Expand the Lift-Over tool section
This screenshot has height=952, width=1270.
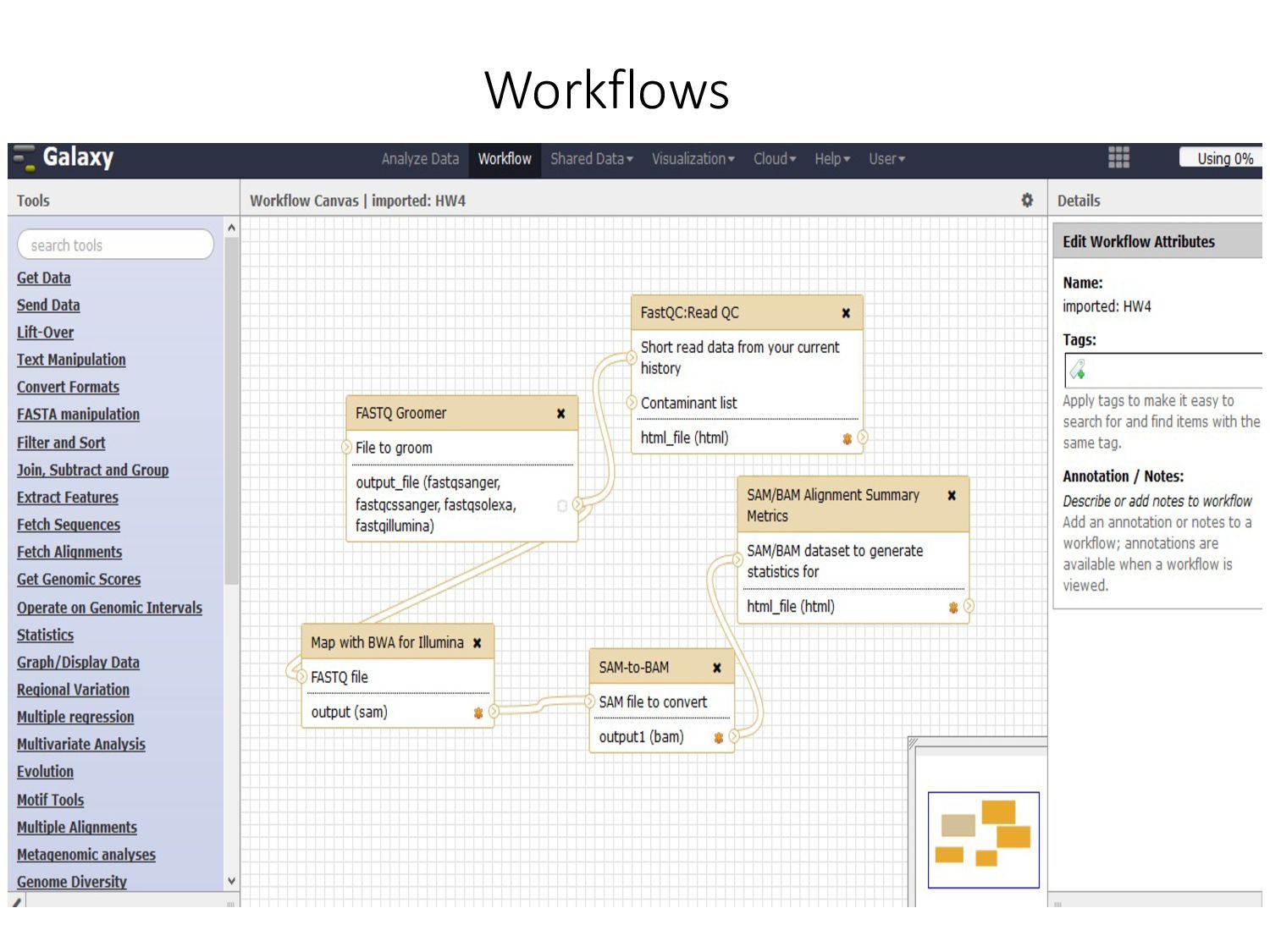point(46,333)
